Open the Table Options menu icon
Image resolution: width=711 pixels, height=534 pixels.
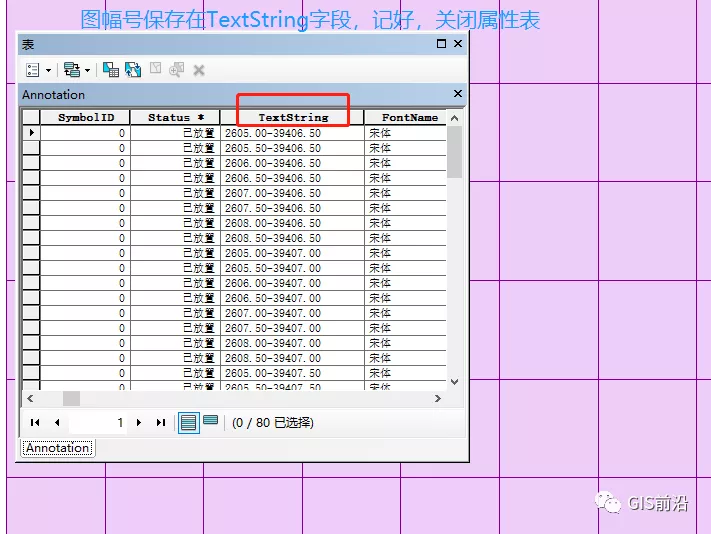point(33,70)
